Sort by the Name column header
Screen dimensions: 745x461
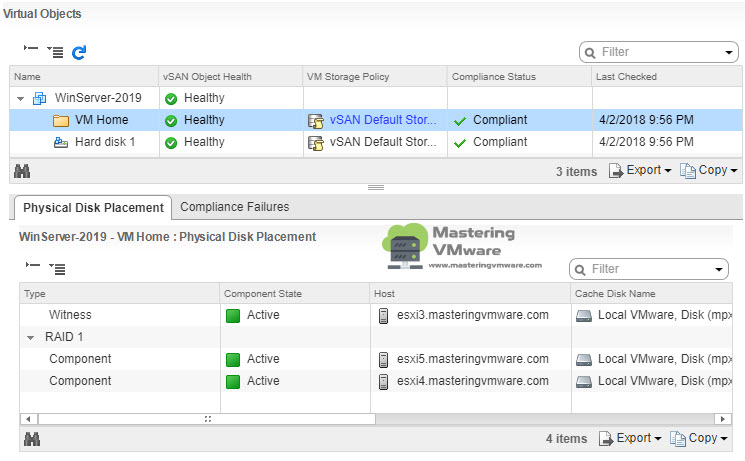pyautogui.click(x=84, y=77)
